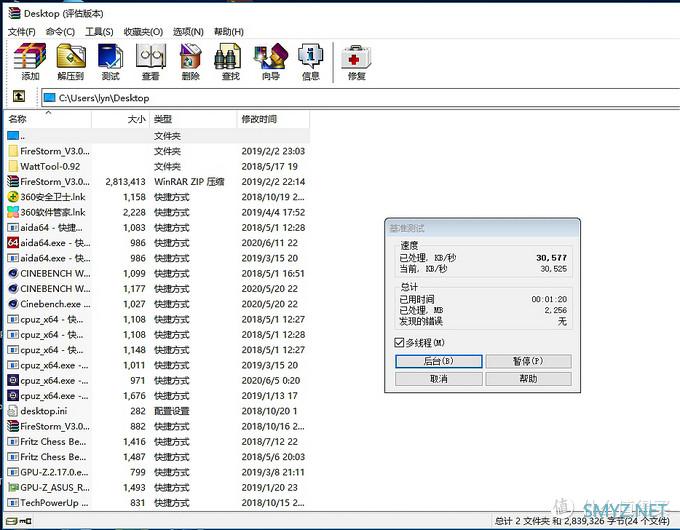Image resolution: width=680 pixels, height=530 pixels.
Task: Go up one folder level arrow
Action: [x=19, y=96]
